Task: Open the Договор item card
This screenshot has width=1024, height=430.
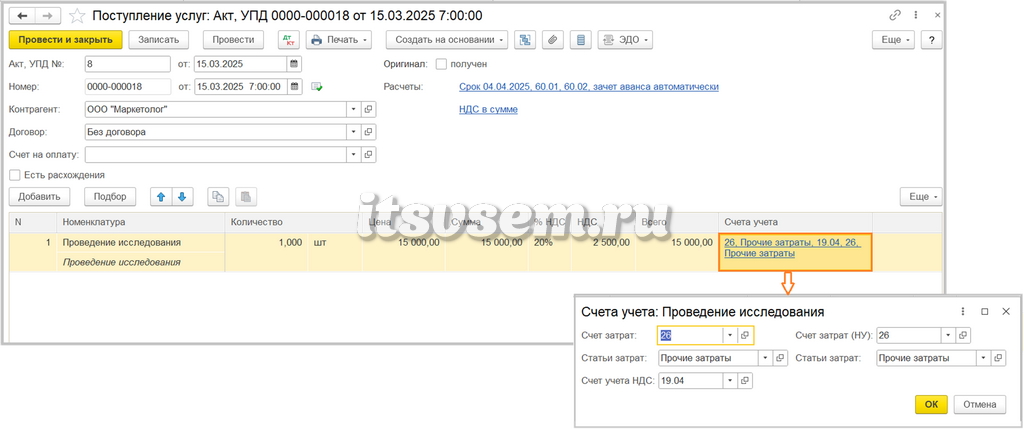Action: pyautogui.click(x=368, y=132)
